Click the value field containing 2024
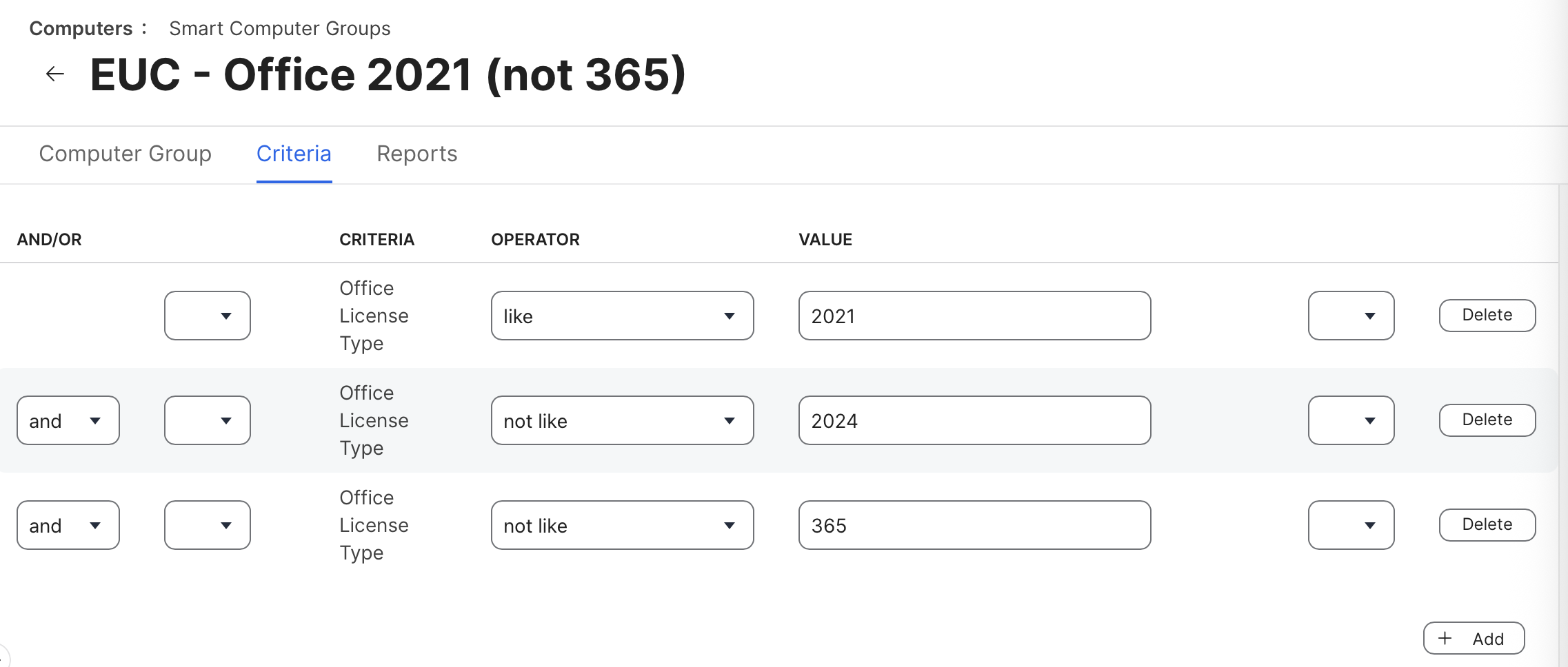 [974, 420]
